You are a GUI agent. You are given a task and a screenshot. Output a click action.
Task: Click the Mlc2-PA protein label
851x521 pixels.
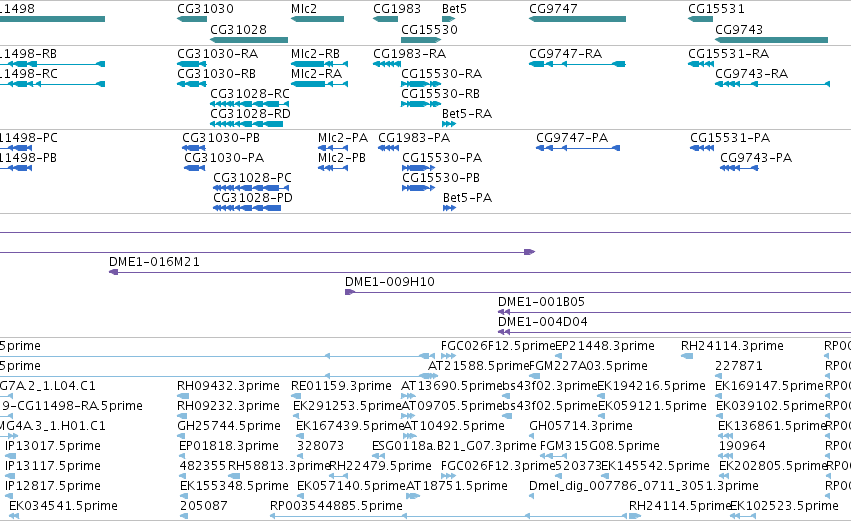tap(343, 137)
